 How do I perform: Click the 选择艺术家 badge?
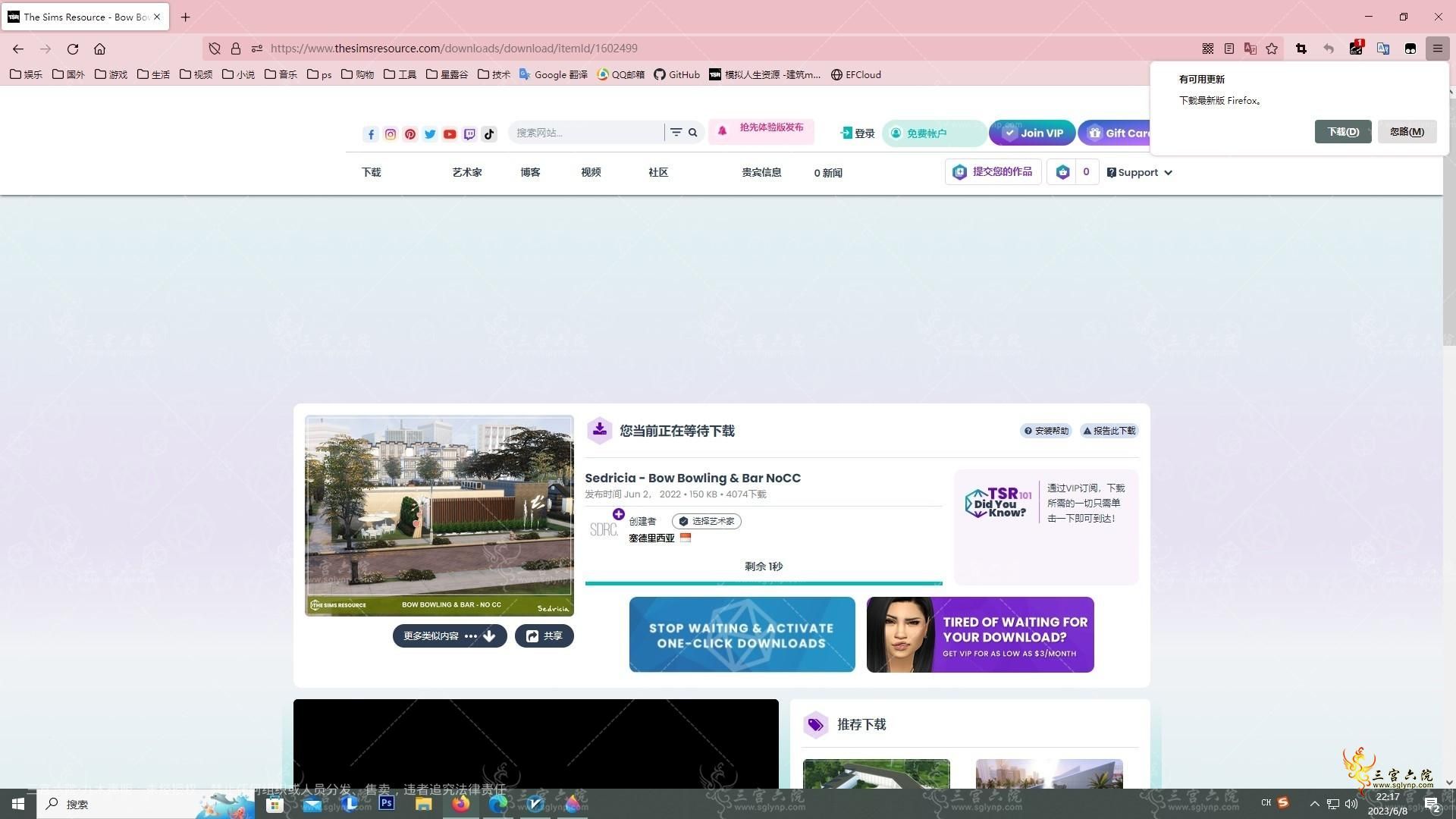707,521
